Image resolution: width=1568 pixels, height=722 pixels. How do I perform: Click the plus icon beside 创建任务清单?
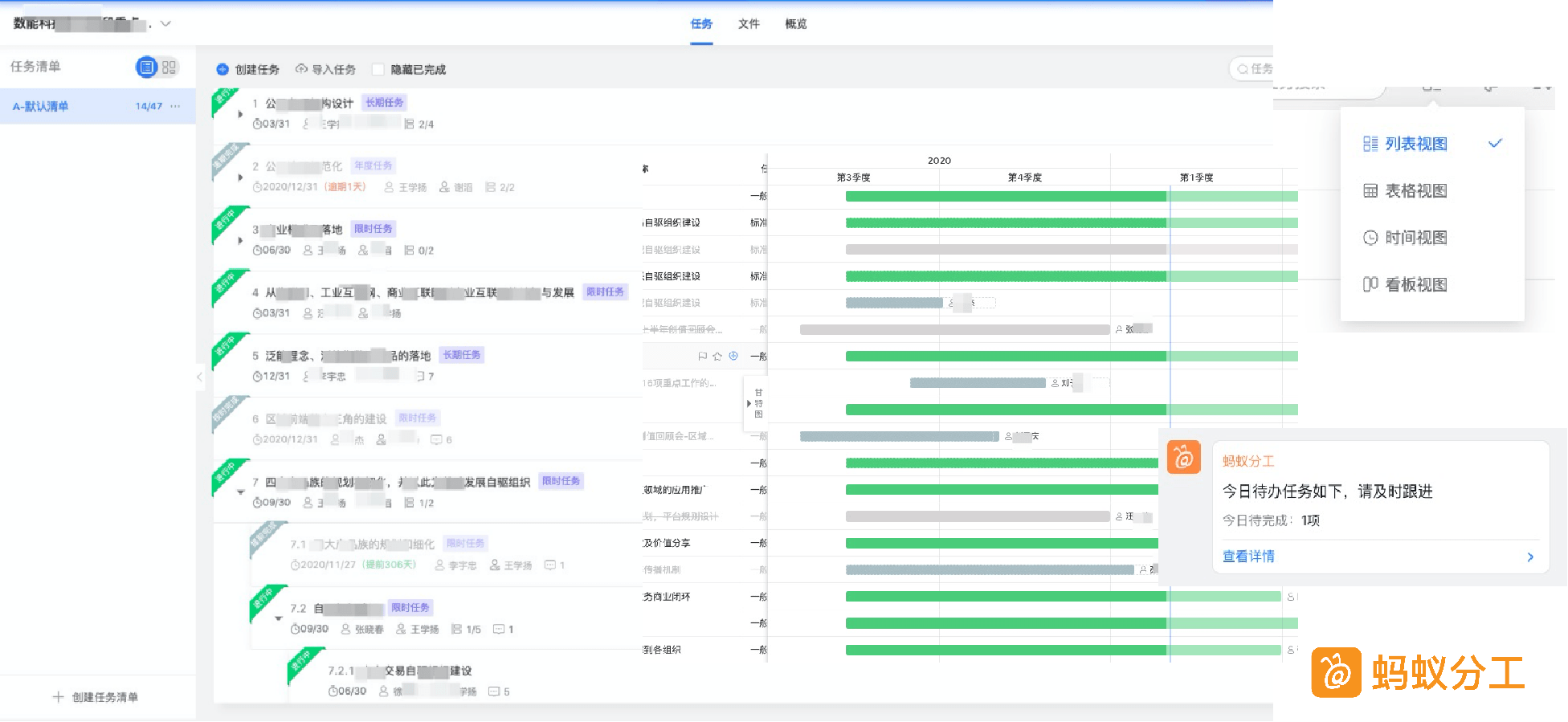click(x=58, y=697)
